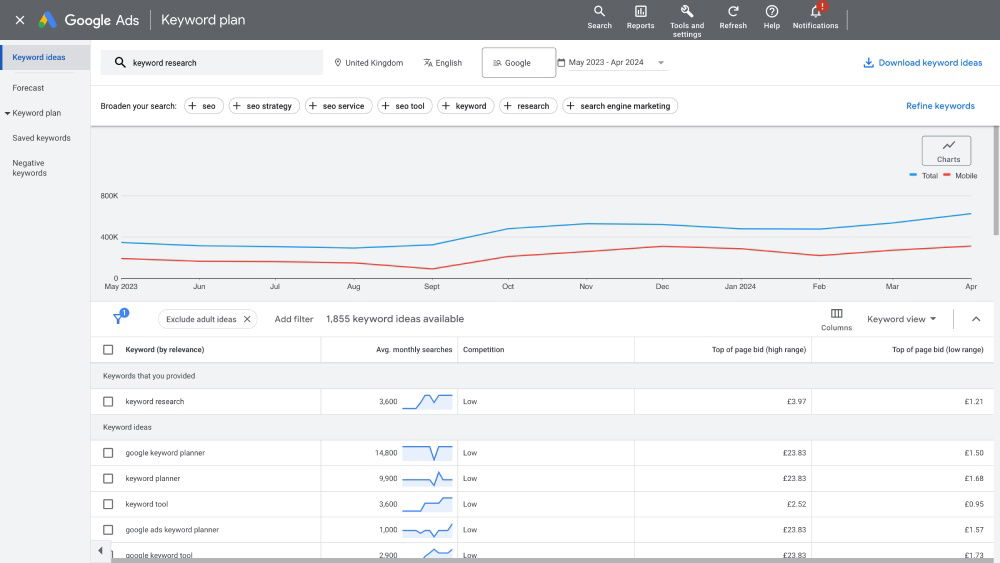The image size is (1000, 563).
Task: Click the keyword research search field
Action: pos(212,63)
